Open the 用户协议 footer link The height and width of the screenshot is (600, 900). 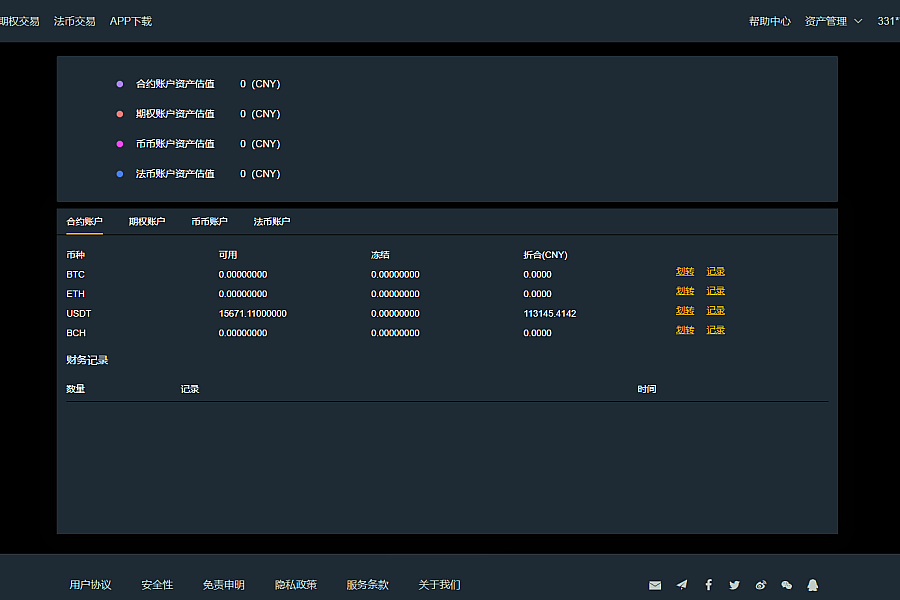click(x=90, y=585)
